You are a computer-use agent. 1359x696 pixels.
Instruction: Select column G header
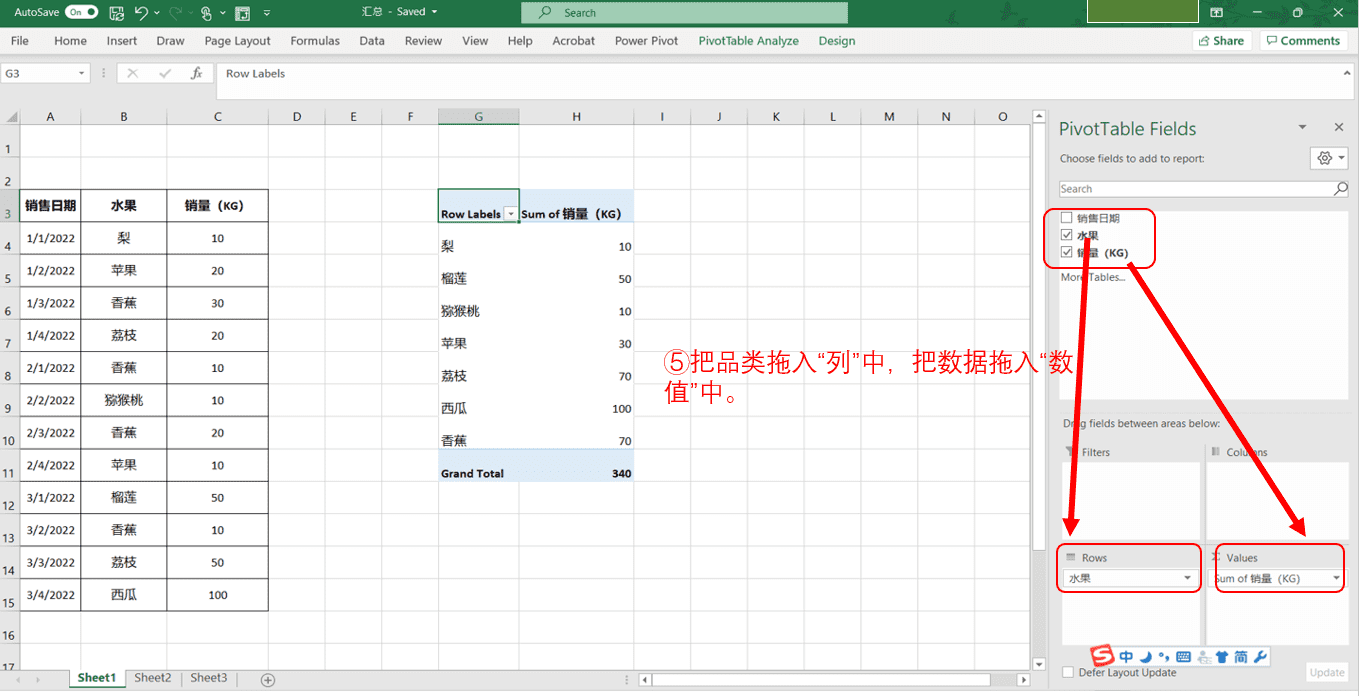[x=478, y=116]
